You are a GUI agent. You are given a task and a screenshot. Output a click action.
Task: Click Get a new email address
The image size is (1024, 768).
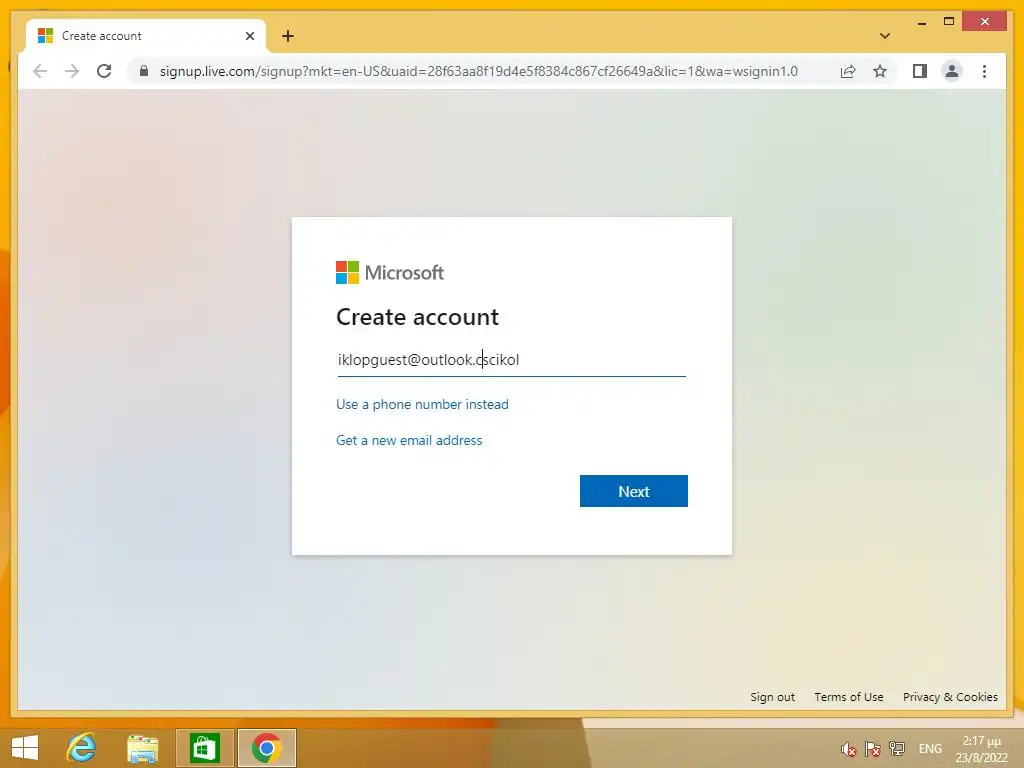[x=409, y=440]
